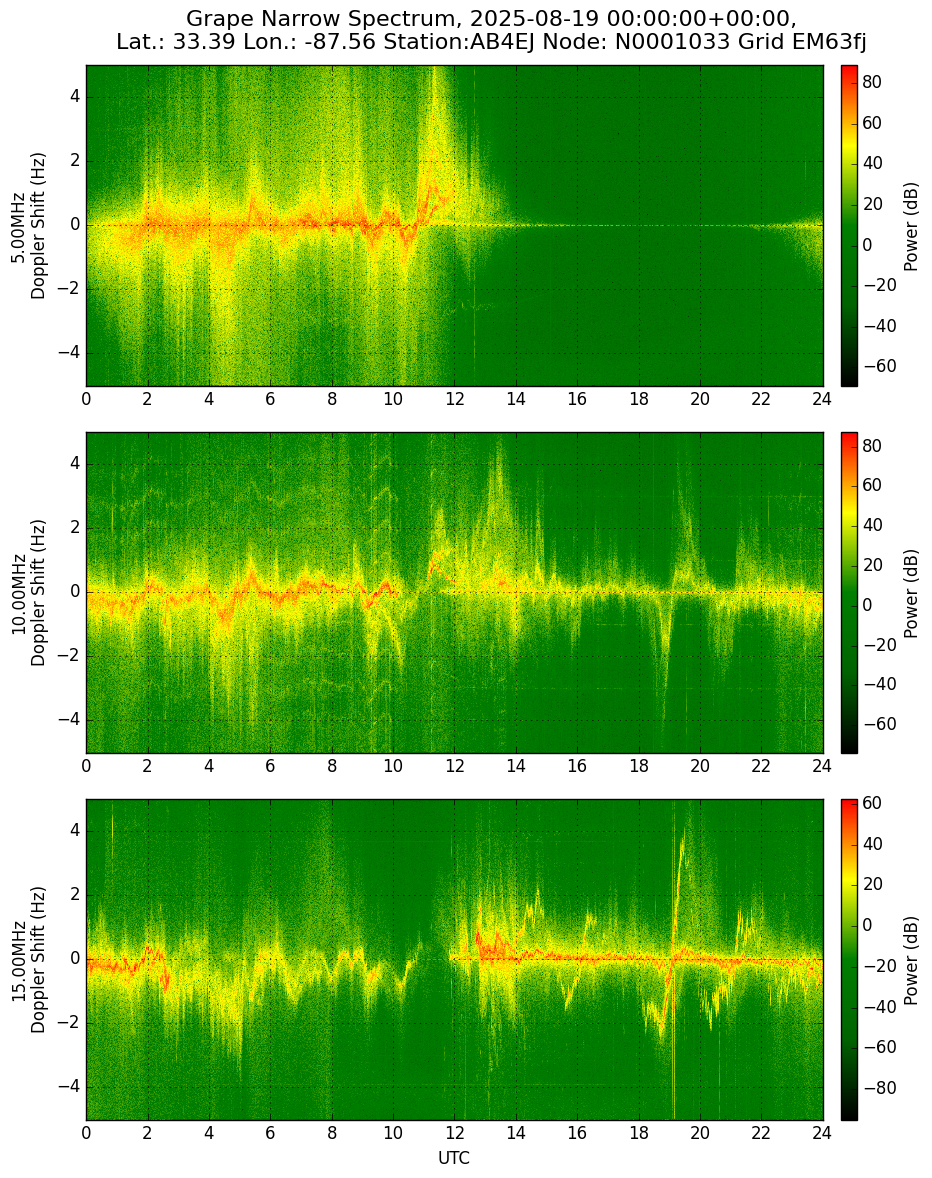
Task: Click the 5.00MHz power colorbar
Action: [x=849, y=225]
